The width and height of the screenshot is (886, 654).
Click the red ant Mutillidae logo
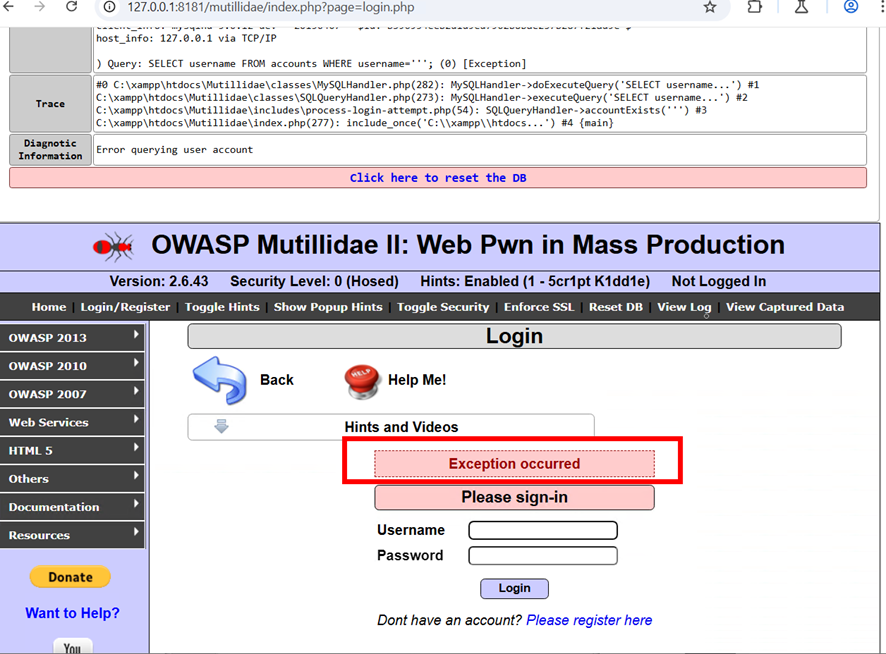pos(114,246)
